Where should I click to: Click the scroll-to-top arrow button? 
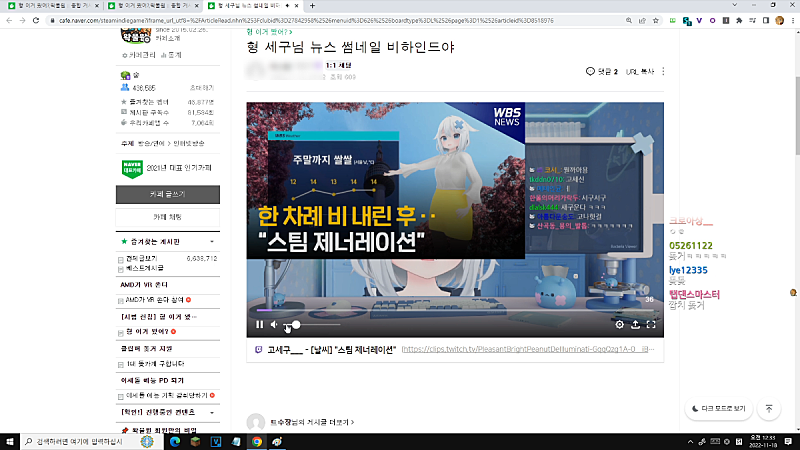[x=769, y=409]
